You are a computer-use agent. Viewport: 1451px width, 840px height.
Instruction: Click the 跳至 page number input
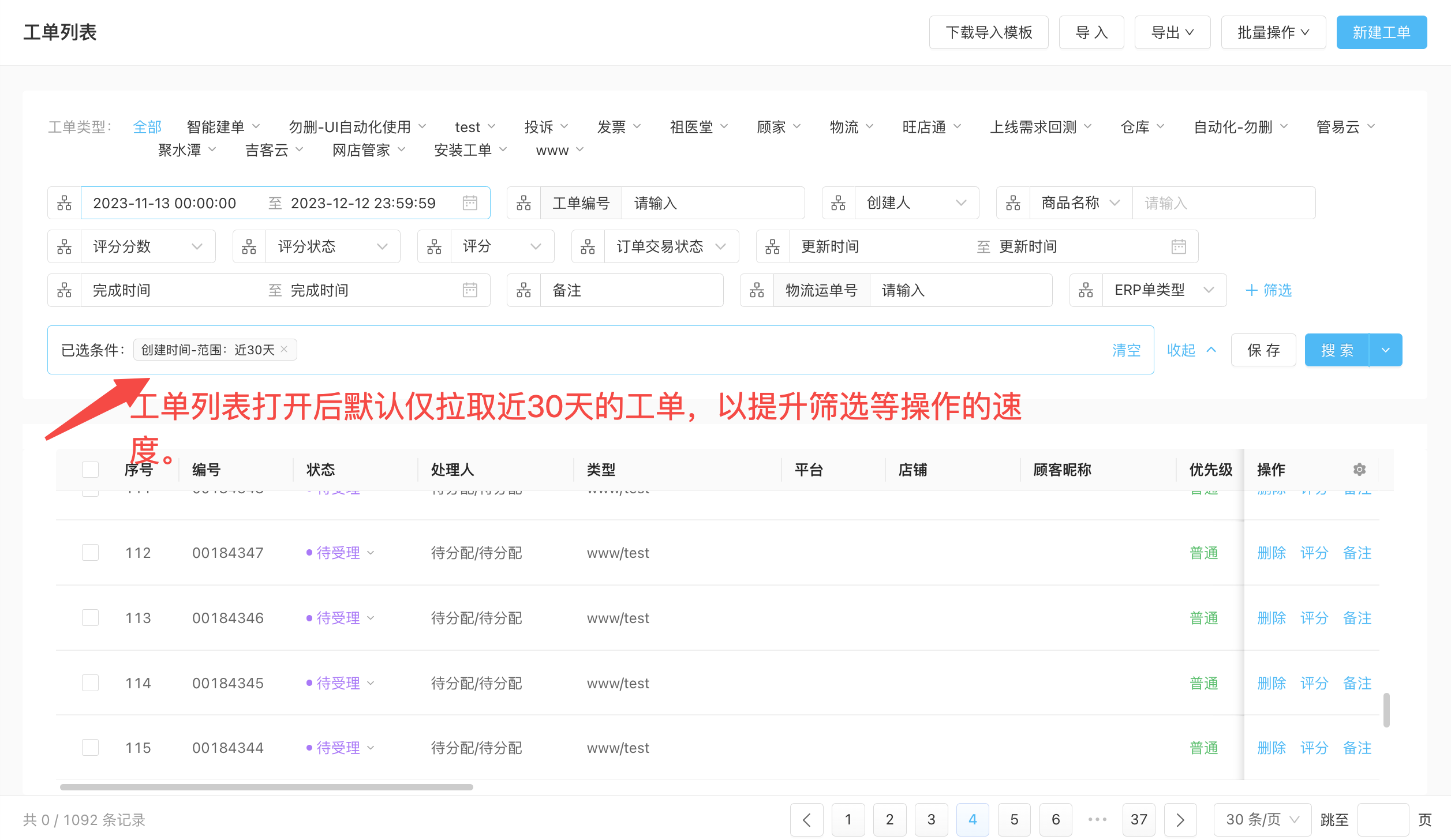point(1383,820)
